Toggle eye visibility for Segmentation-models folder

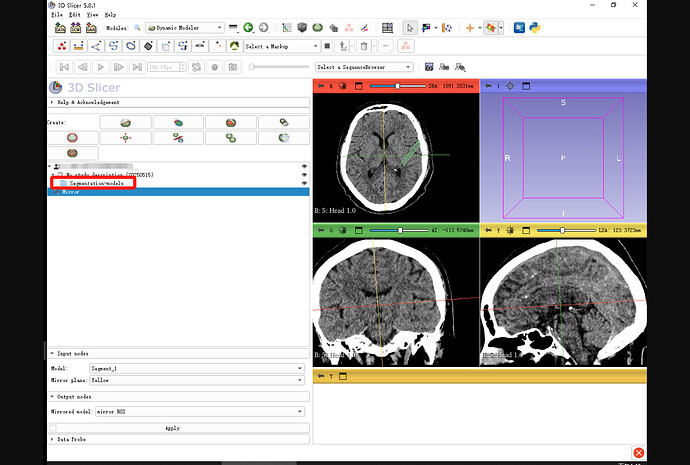pyautogui.click(x=304, y=183)
